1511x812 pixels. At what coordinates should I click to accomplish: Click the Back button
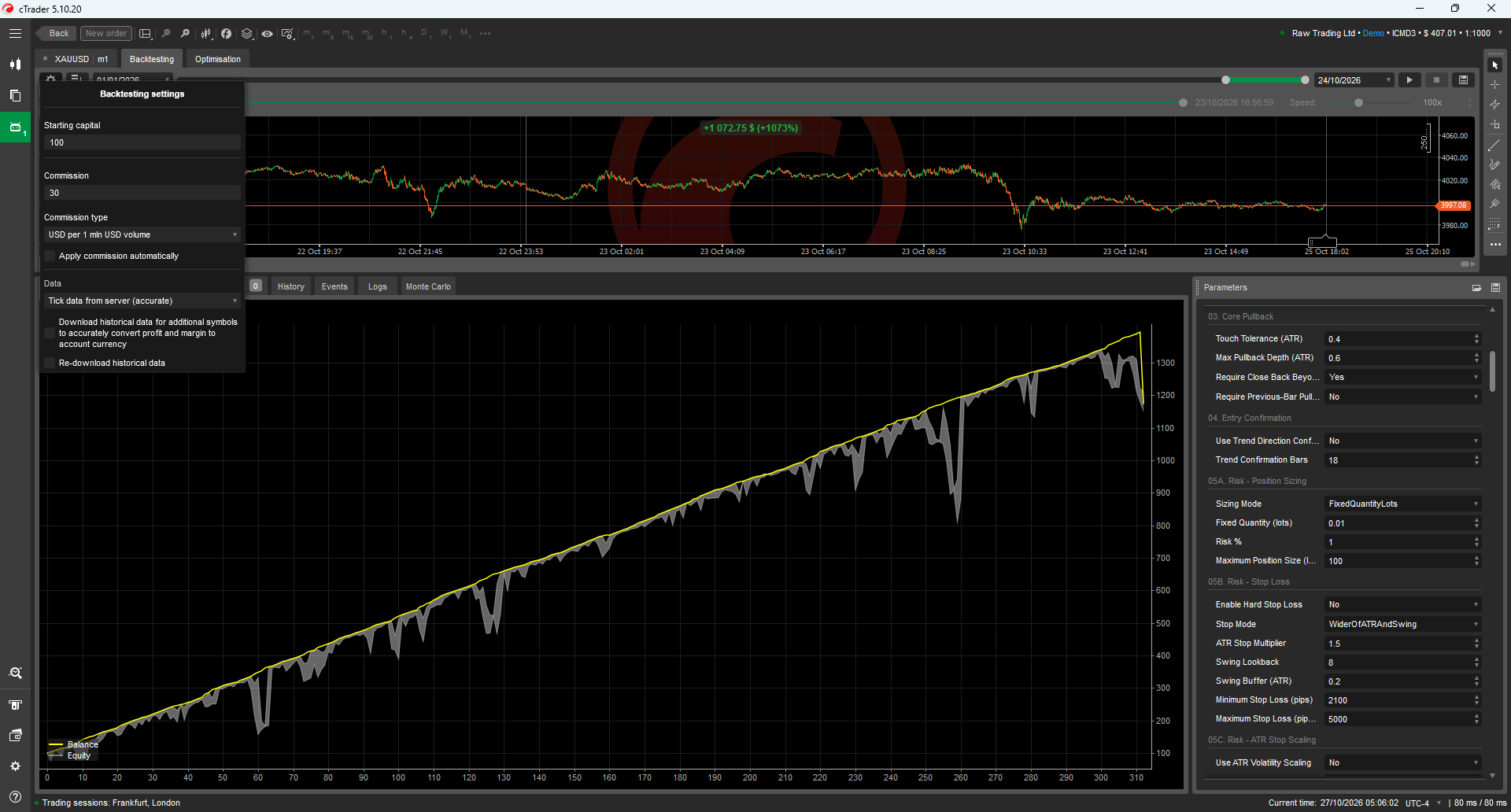(57, 33)
